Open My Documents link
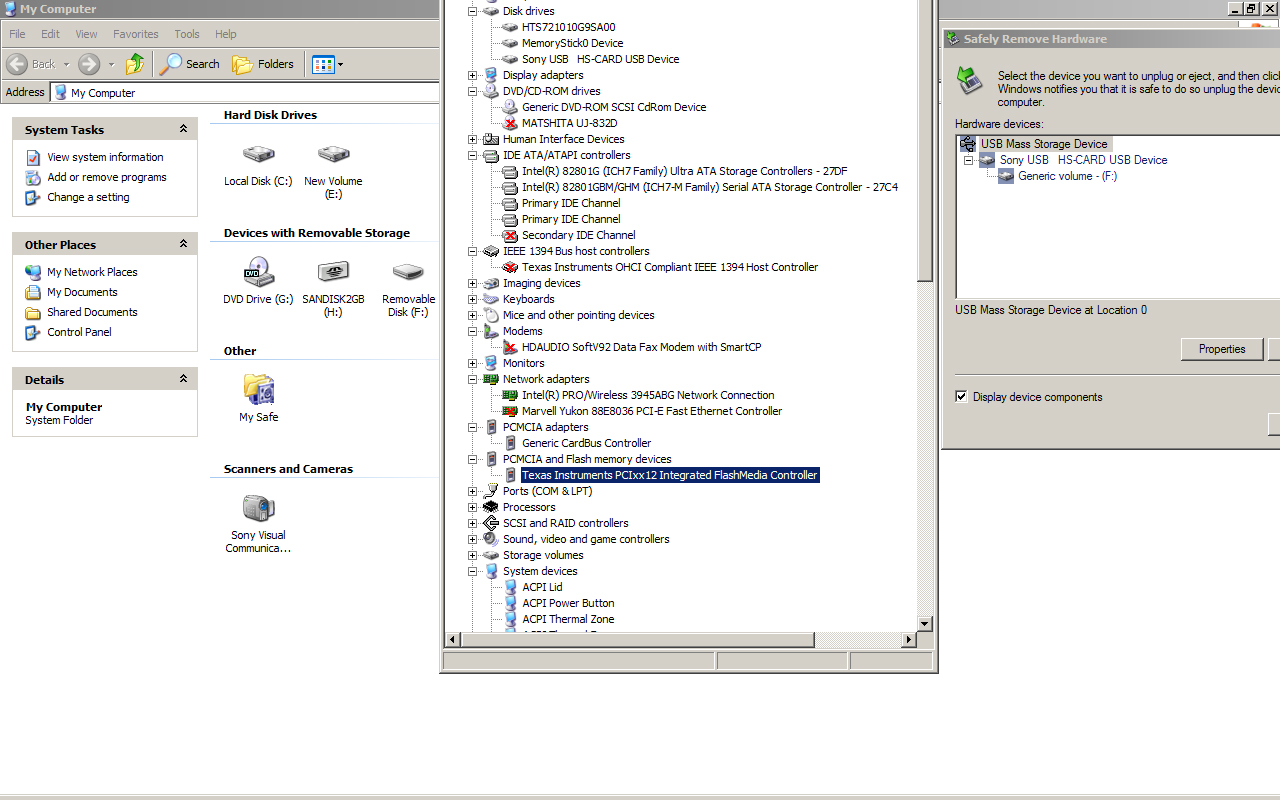The image size is (1280, 800). [82, 292]
